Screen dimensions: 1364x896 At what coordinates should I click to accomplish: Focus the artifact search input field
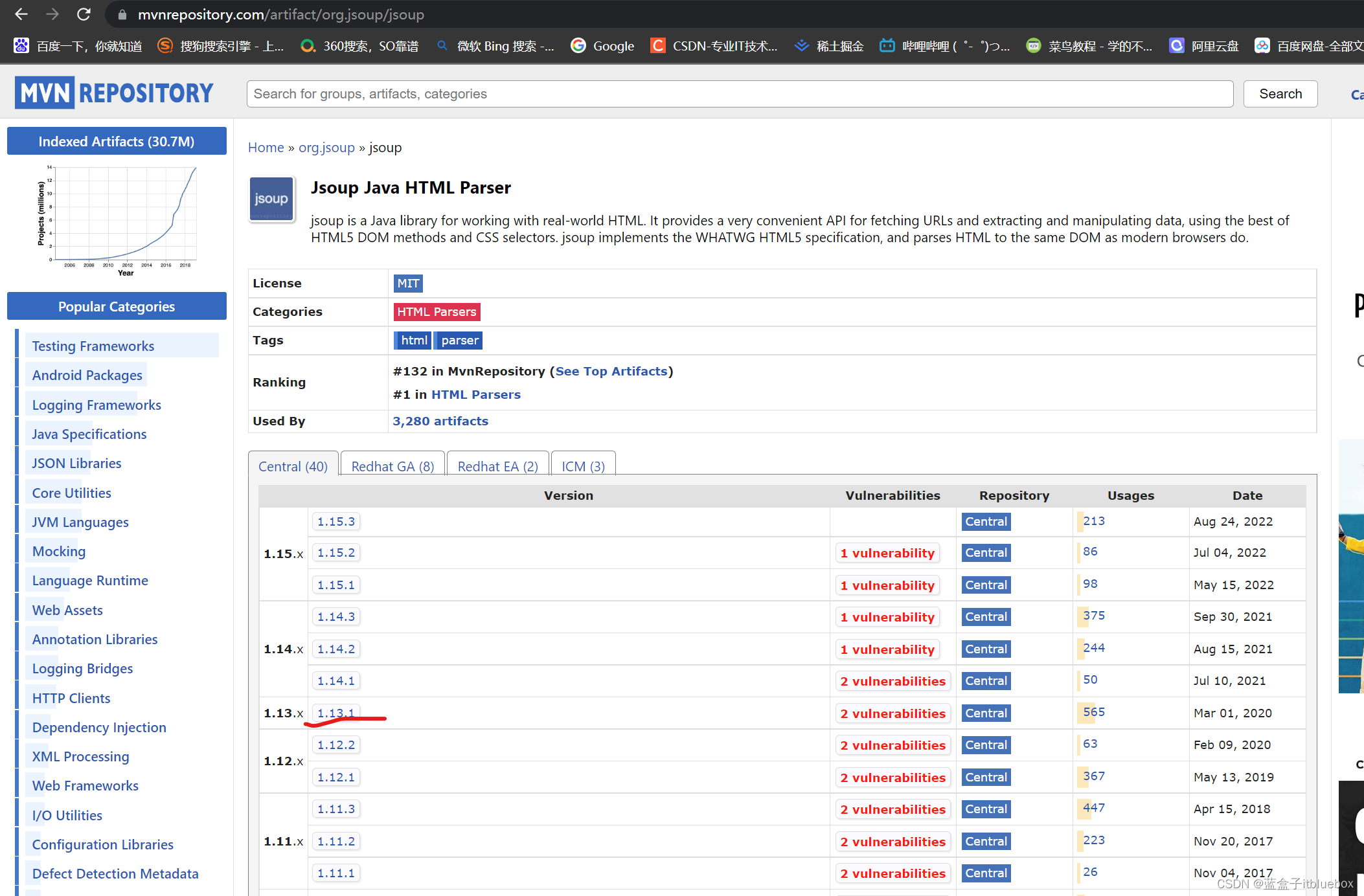tap(739, 94)
